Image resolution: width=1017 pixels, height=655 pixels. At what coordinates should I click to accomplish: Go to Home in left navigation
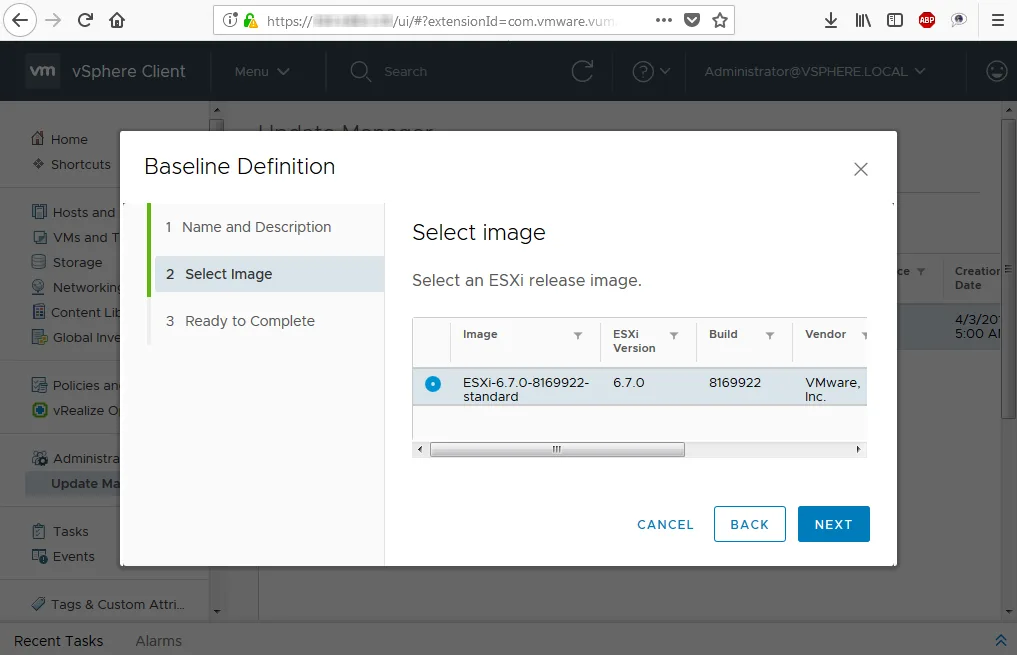(x=69, y=139)
